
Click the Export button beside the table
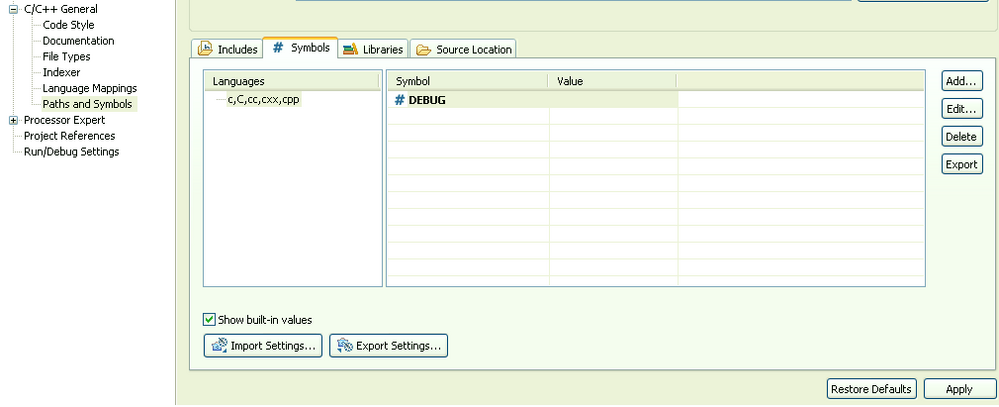point(962,164)
